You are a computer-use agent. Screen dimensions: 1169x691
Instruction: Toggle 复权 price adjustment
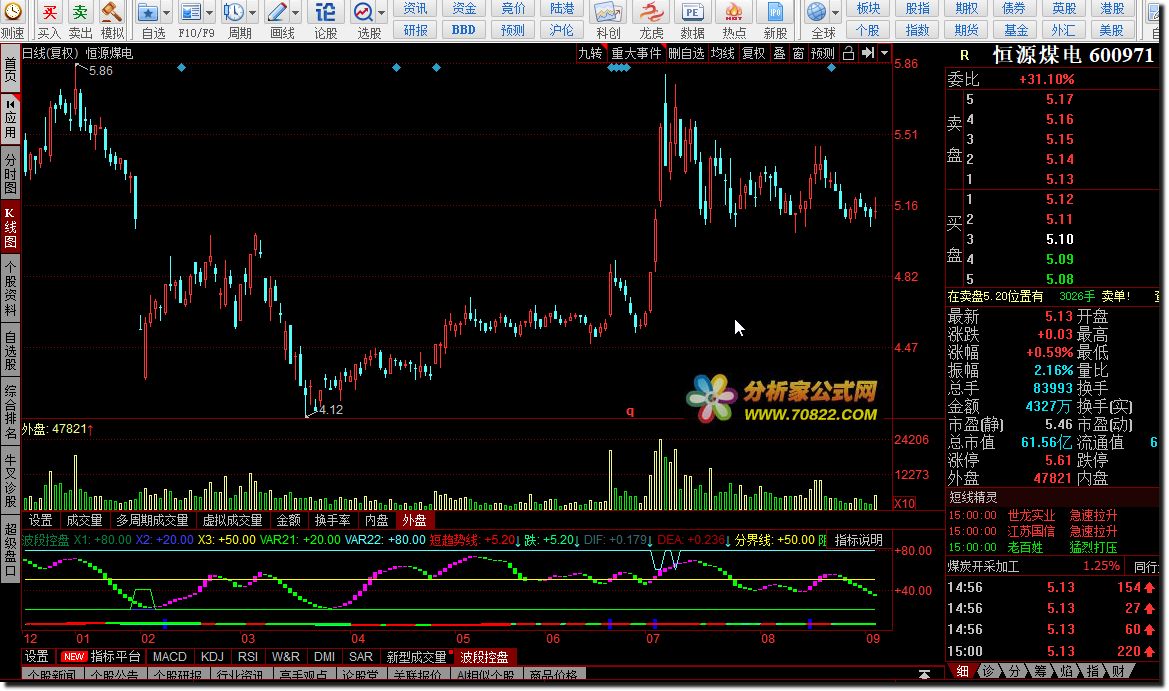[754, 53]
